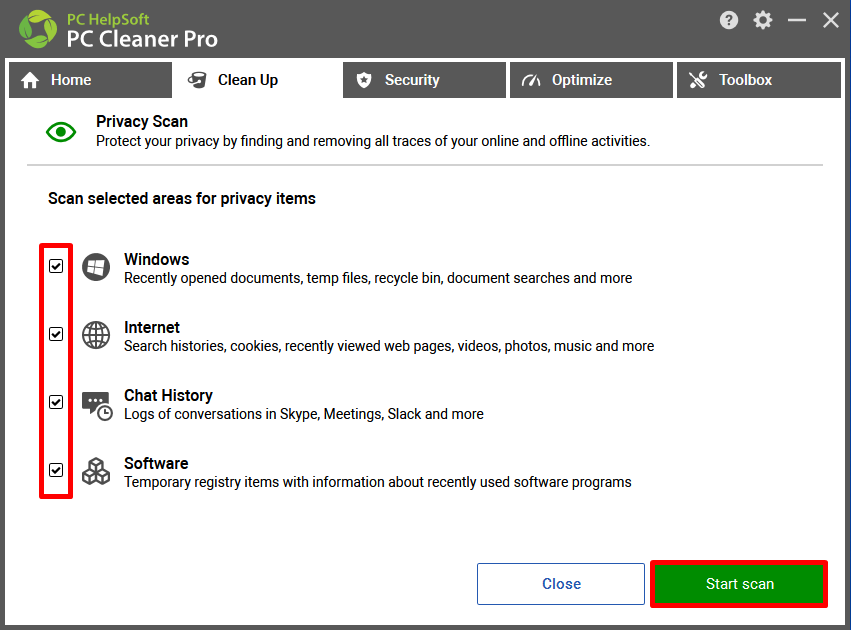This screenshot has height=630, width=851.
Task: Open the help question mark icon
Action: (x=728, y=21)
